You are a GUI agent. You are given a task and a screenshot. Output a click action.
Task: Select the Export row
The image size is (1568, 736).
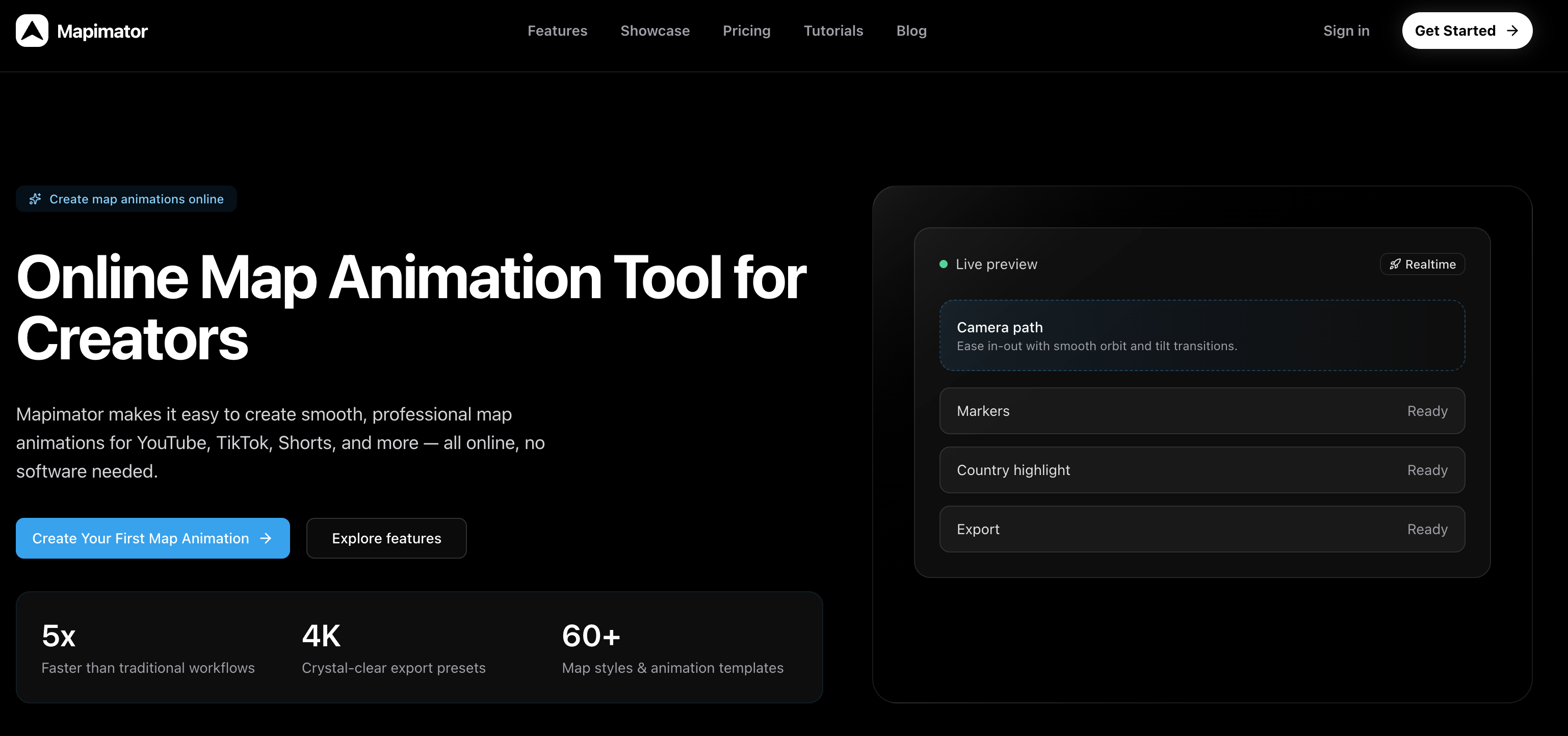1201,529
